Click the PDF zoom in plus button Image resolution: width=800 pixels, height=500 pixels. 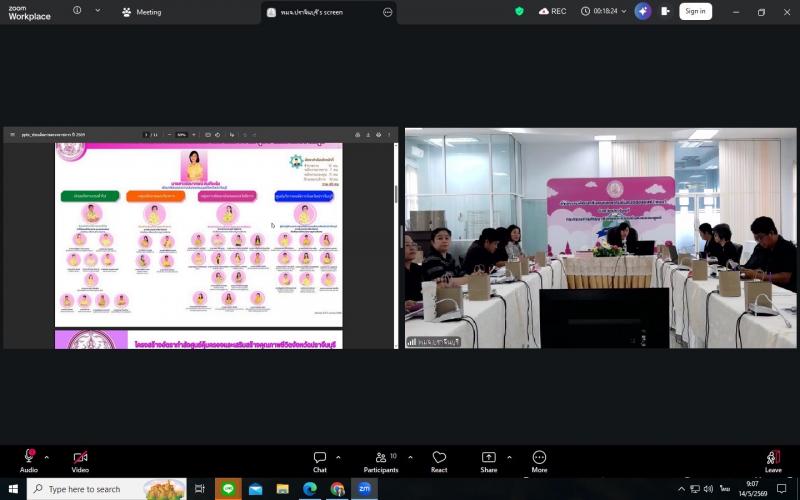click(x=194, y=135)
